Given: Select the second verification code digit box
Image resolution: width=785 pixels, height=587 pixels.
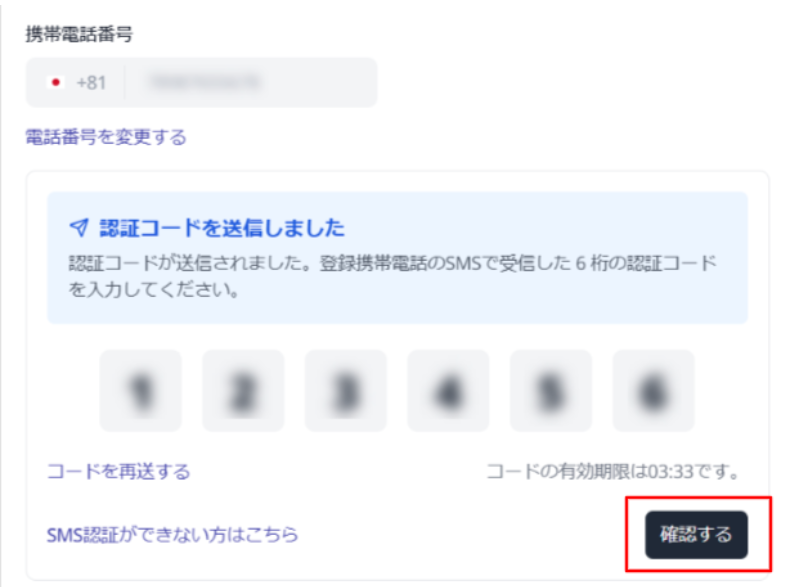Looking at the screenshot, I should pyautogui.click(x=243, y=391).
